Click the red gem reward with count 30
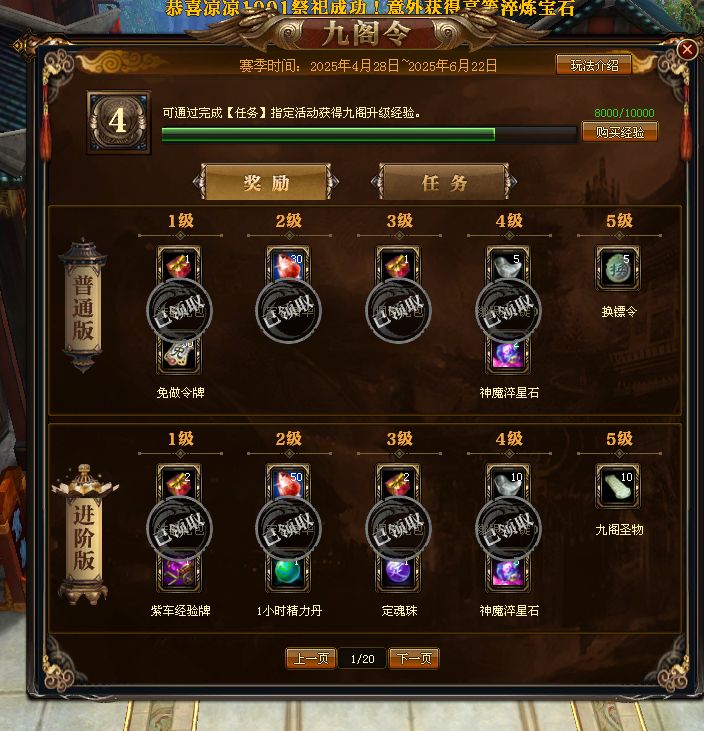 coord(288,264)
